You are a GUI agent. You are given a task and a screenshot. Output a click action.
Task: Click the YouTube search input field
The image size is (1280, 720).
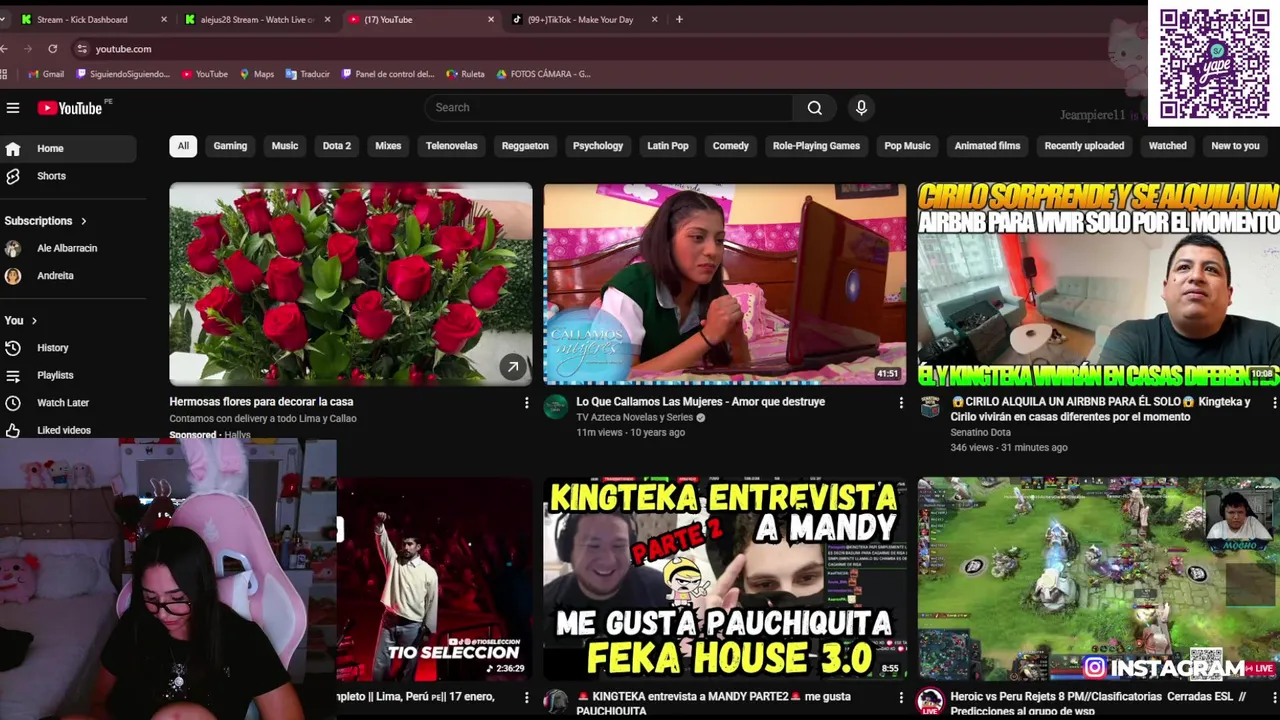click(x=609, y=108)
